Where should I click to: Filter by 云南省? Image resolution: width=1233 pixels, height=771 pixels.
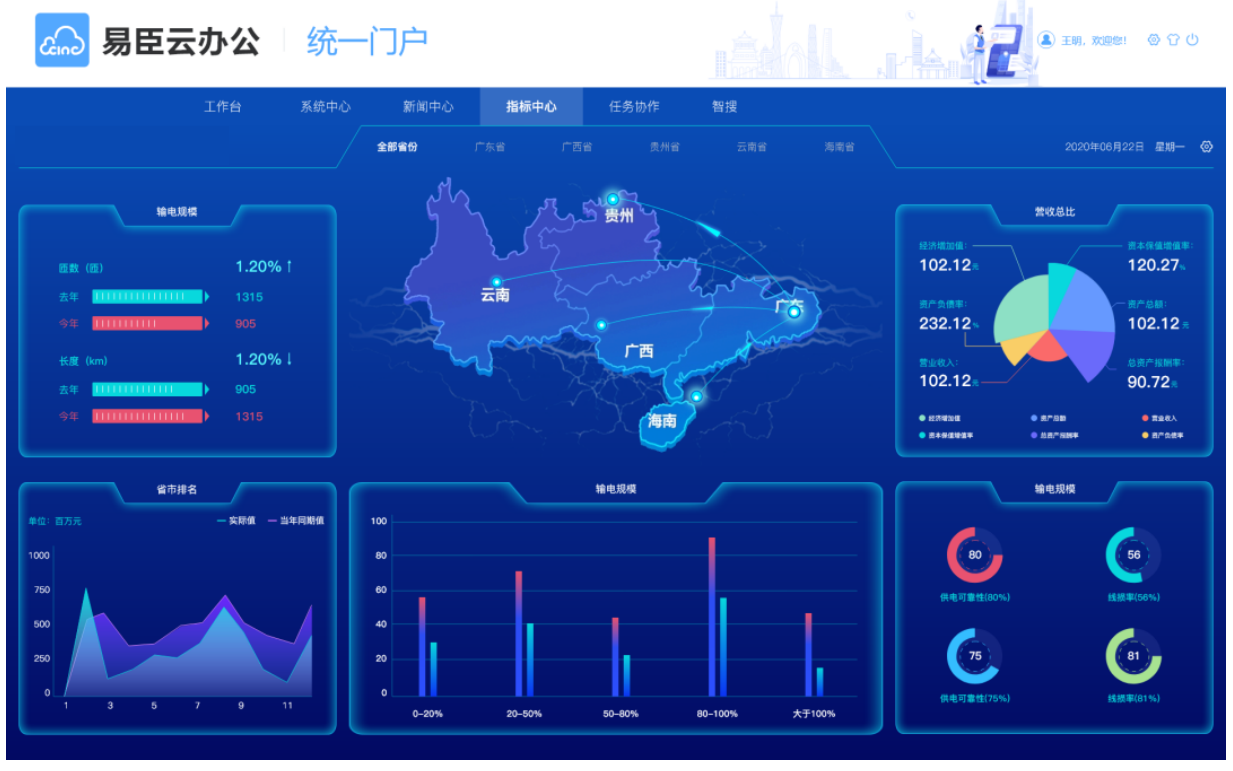click(751, 147)
